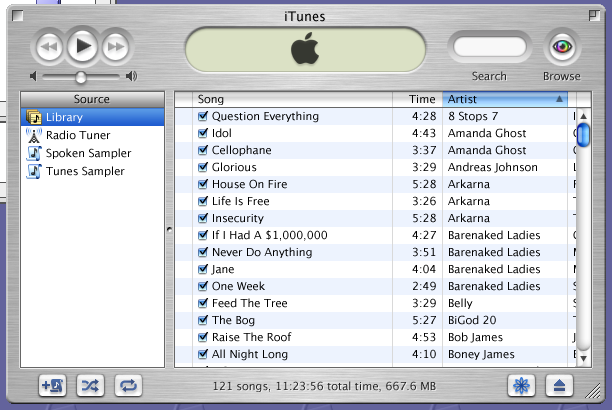Screen dimensions: 612x410
Task: Reverse sort order via Artist column header
Action: click(x=504, y=99)
